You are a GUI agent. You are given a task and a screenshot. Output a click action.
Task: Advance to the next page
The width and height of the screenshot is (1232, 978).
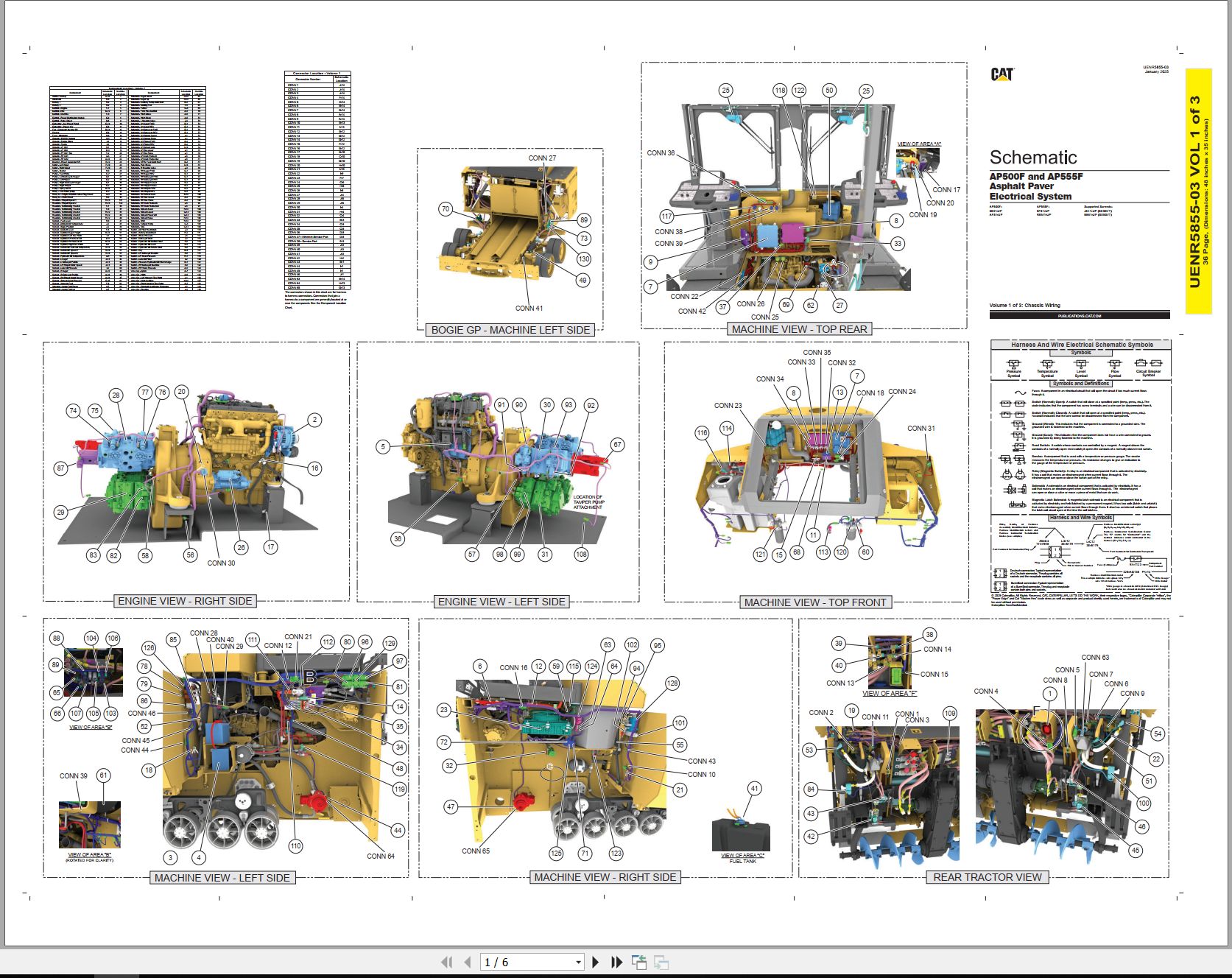596,962
